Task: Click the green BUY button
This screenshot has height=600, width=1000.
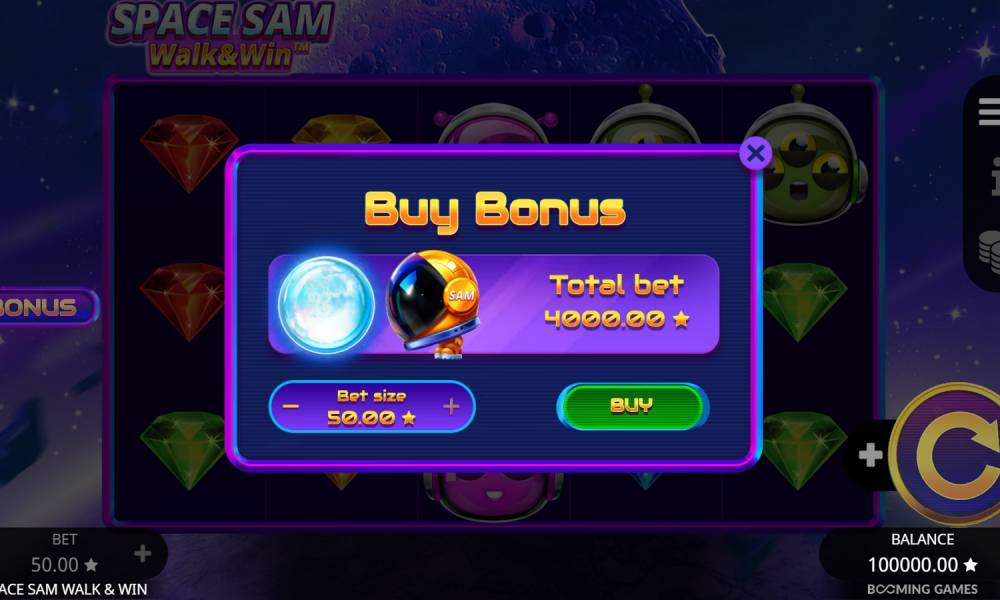Action: 632,406
